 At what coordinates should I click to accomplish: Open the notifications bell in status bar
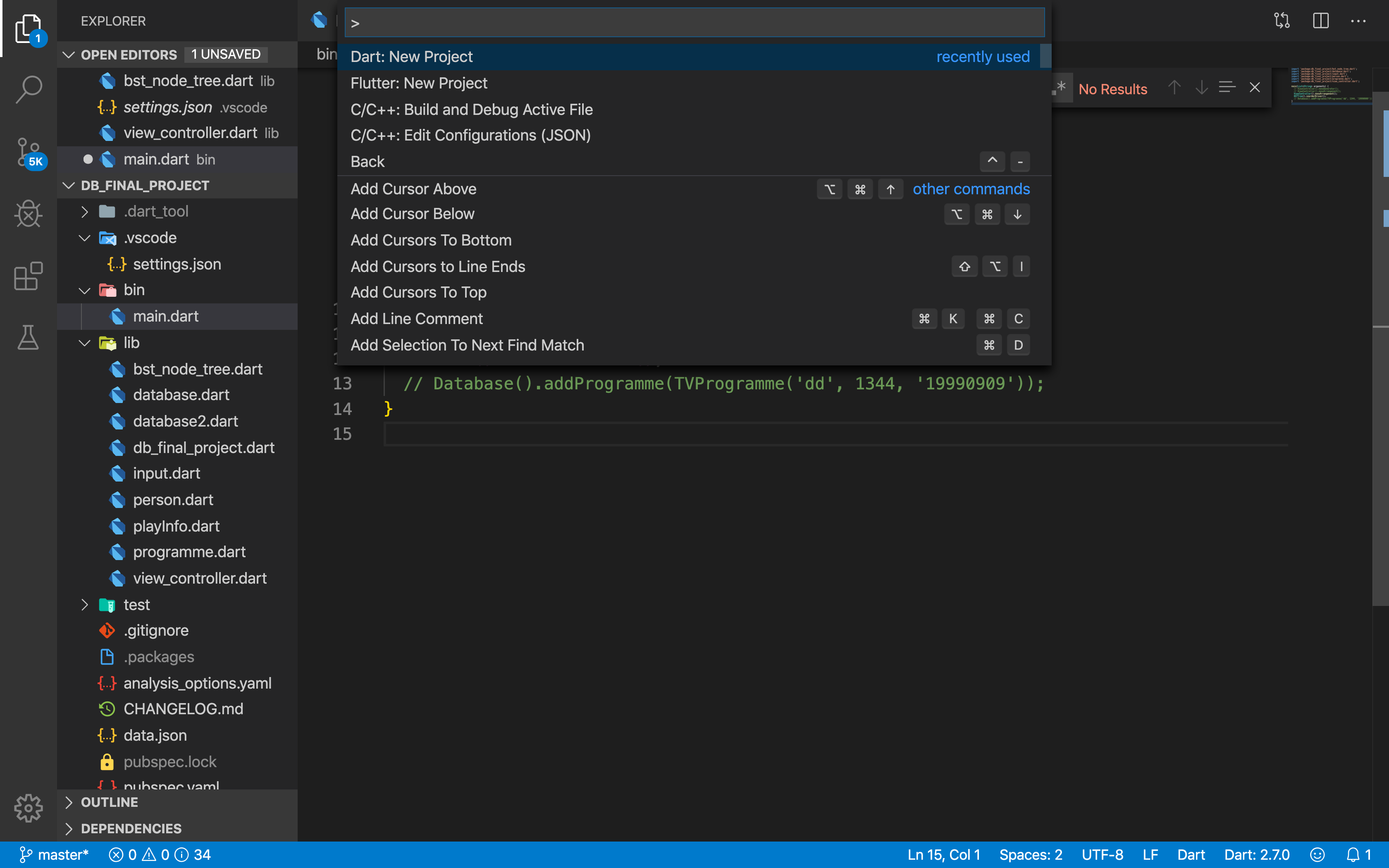click(x=1353, y=855)
